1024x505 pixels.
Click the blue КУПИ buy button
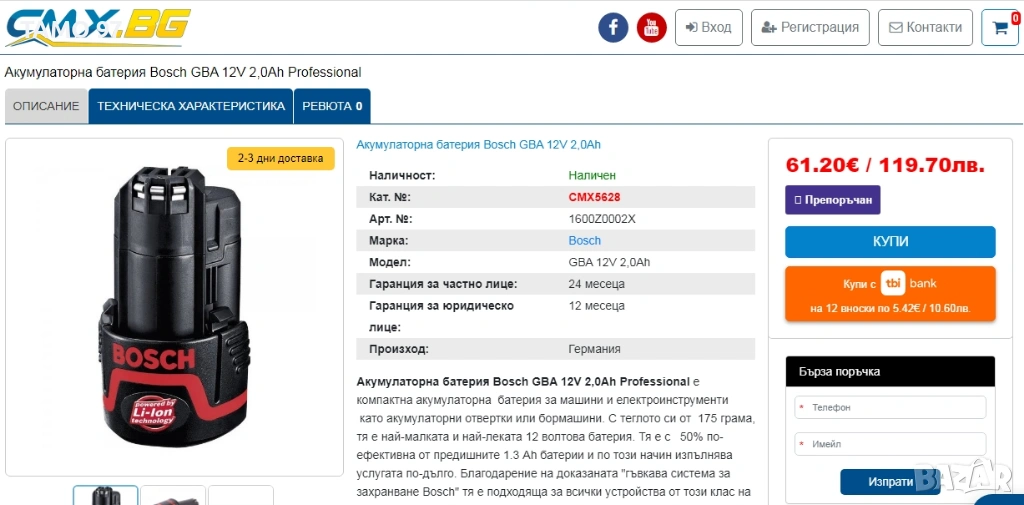(x=890, y=242)
